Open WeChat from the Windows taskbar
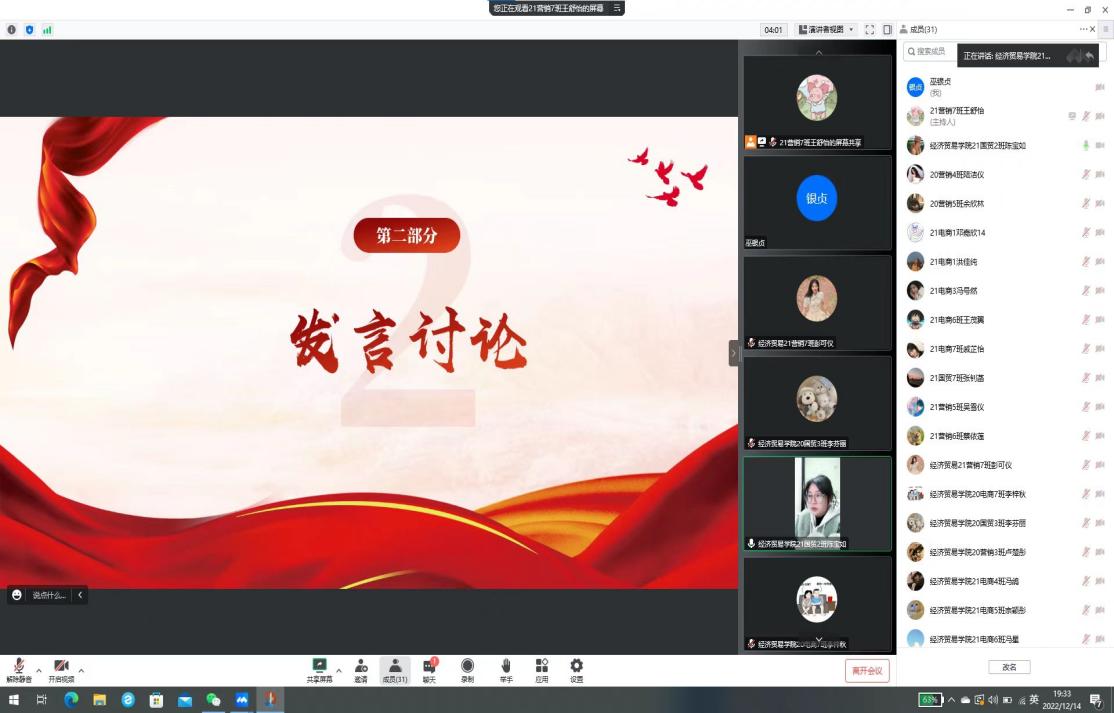1114x713 pixels. point(213,700)
